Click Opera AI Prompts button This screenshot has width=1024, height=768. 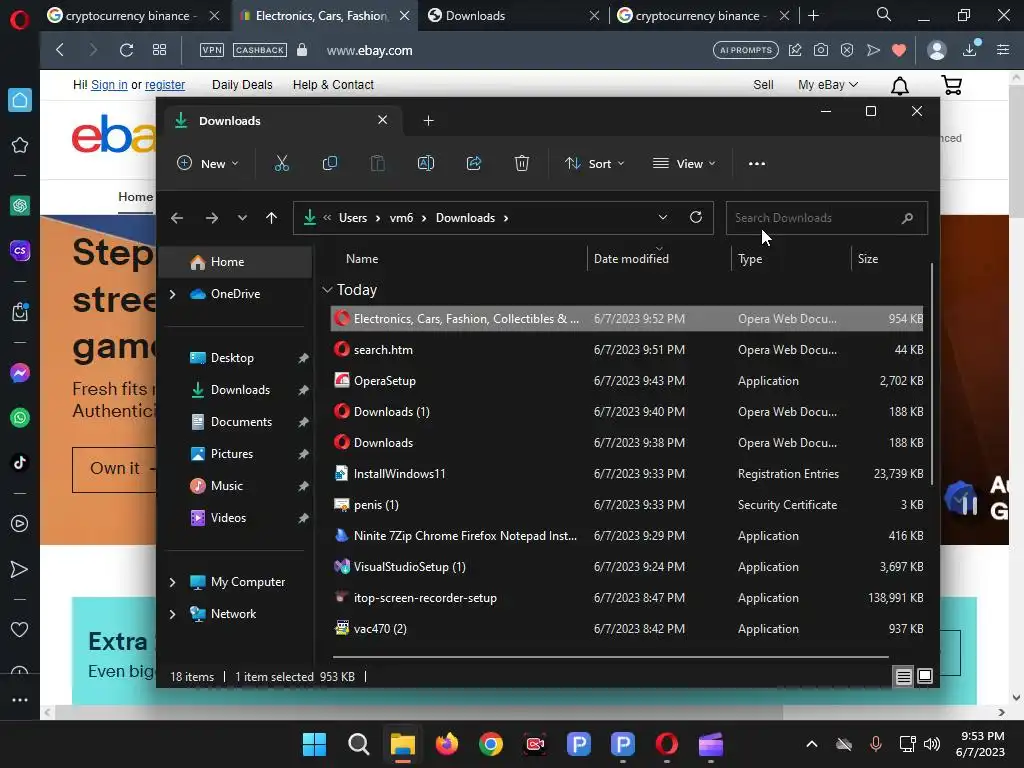(746, 50)
